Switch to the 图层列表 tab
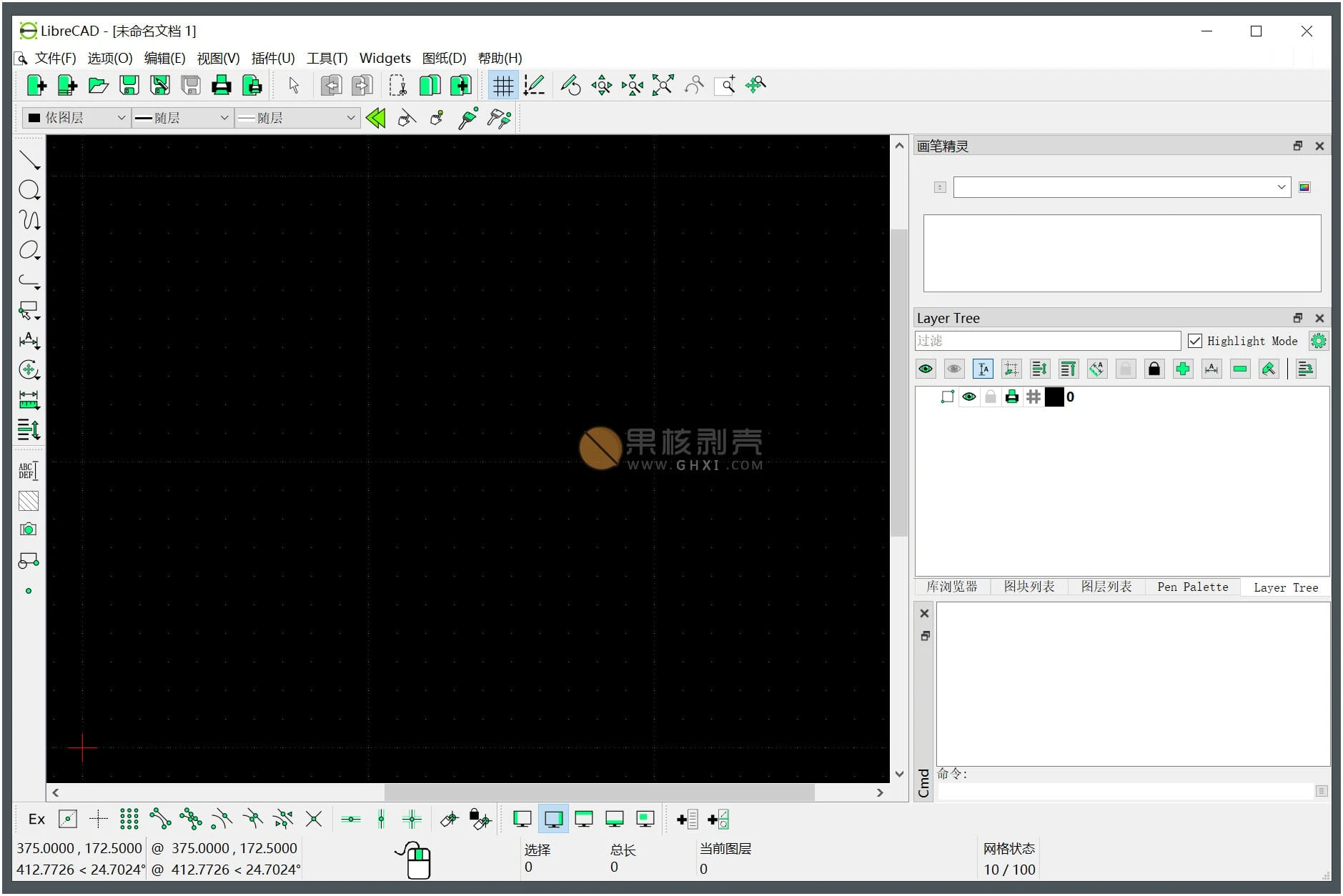This screenshot has width=1343, height=896. pyautogui.click(x=1106, y=587)
